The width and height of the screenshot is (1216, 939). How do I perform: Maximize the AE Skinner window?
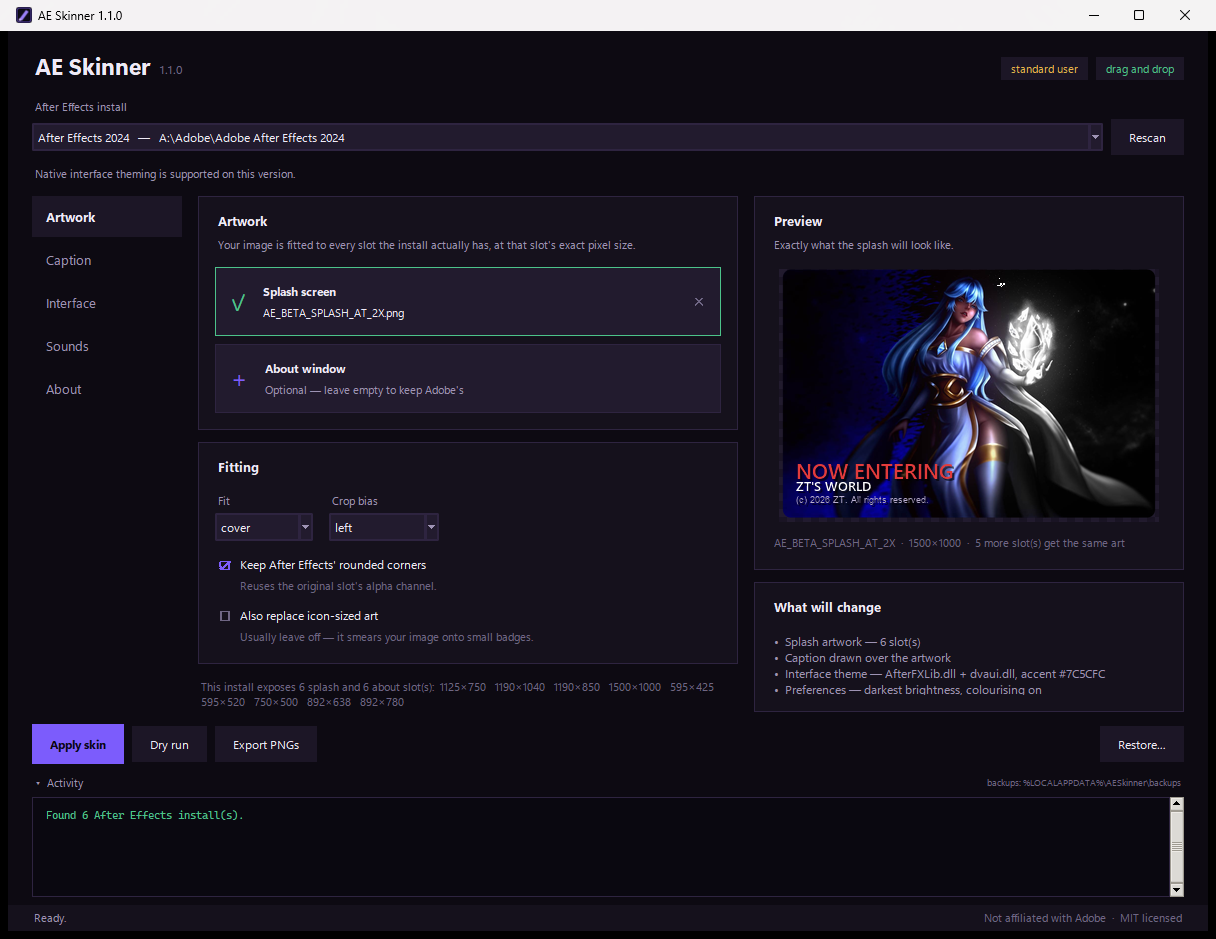pyautogui.click(x=1139, y=15)
